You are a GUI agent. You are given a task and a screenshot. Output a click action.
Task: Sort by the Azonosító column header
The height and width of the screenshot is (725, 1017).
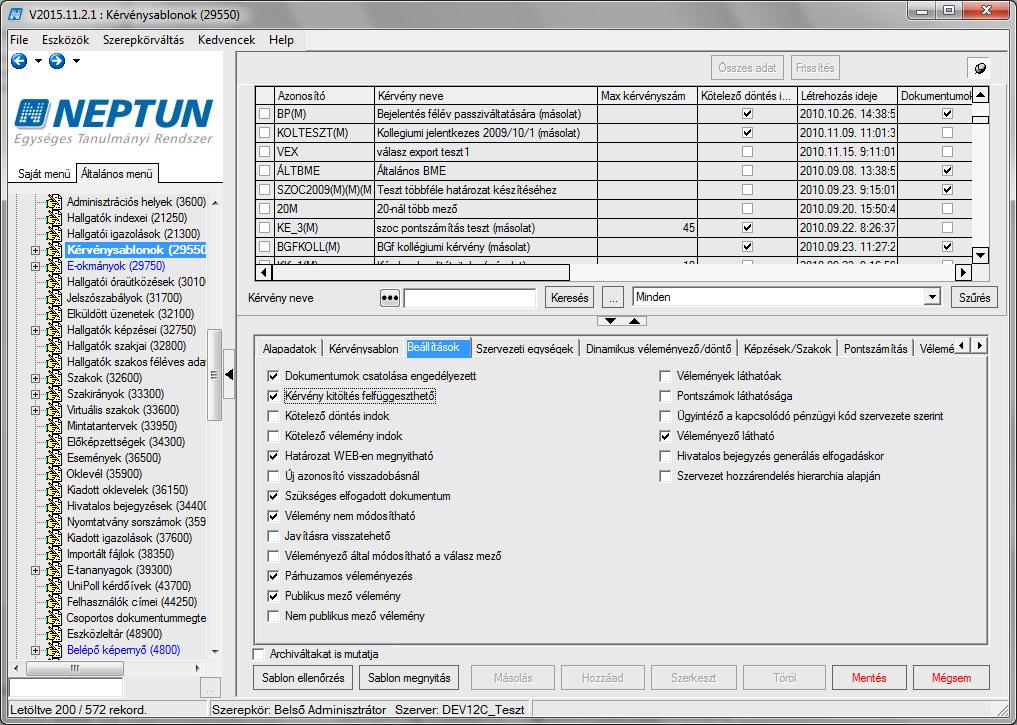click(324, 96)
